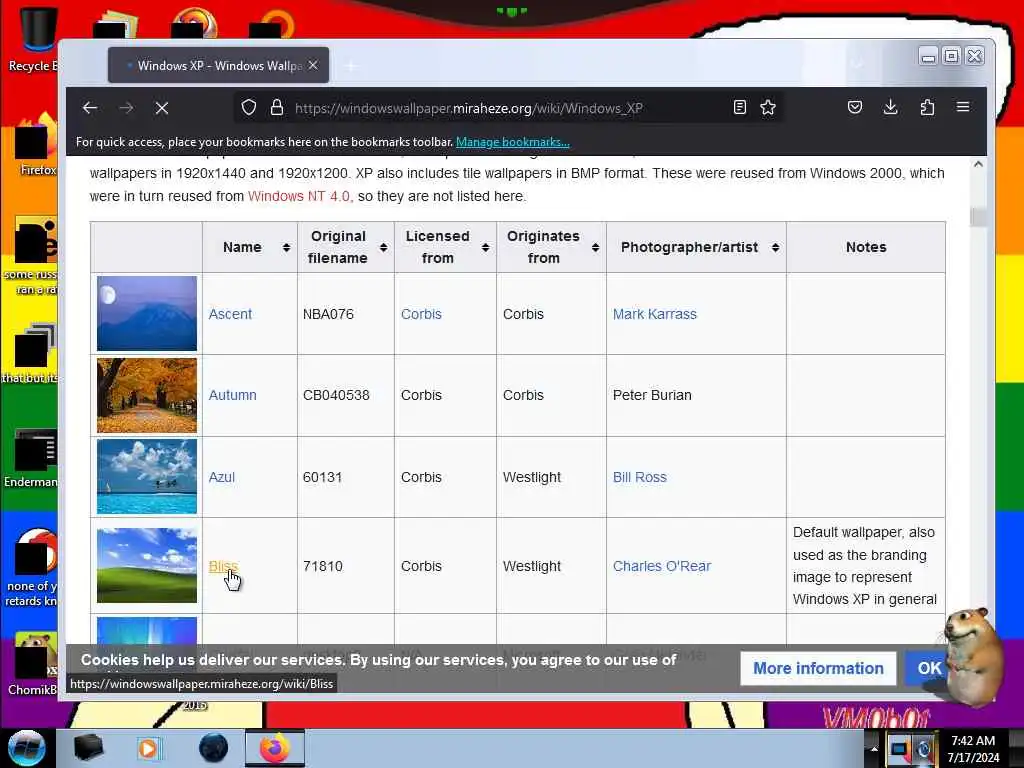Open the Enderman desktop icon
This screenshot has width=1024, height=768.
tap(33, 458)
